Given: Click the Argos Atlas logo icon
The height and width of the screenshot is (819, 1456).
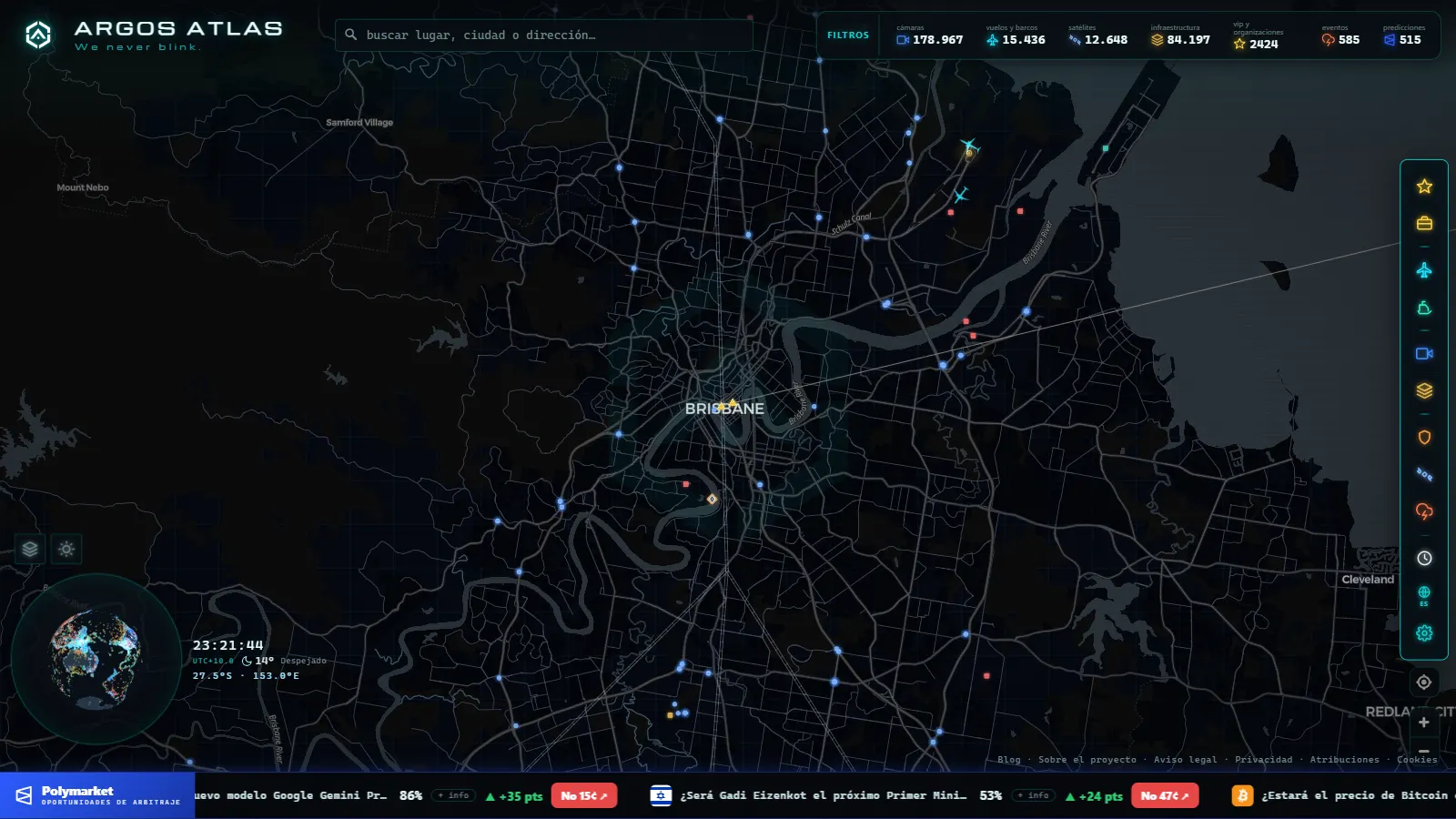Looking at the screenshot, I should pos(38,35).
